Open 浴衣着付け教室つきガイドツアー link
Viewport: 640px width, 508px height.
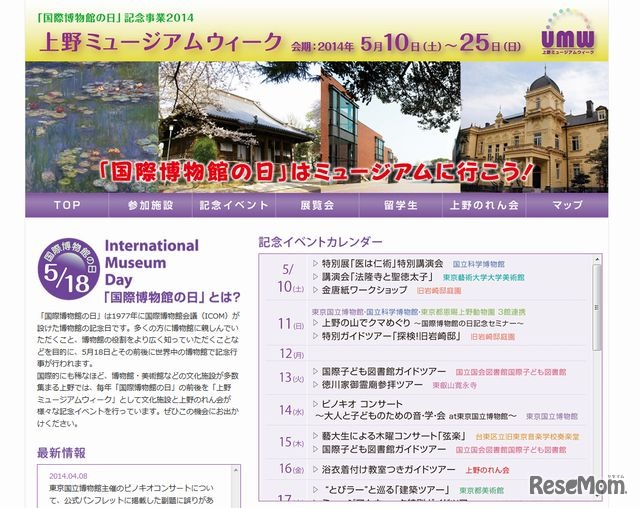coord(388,470)
